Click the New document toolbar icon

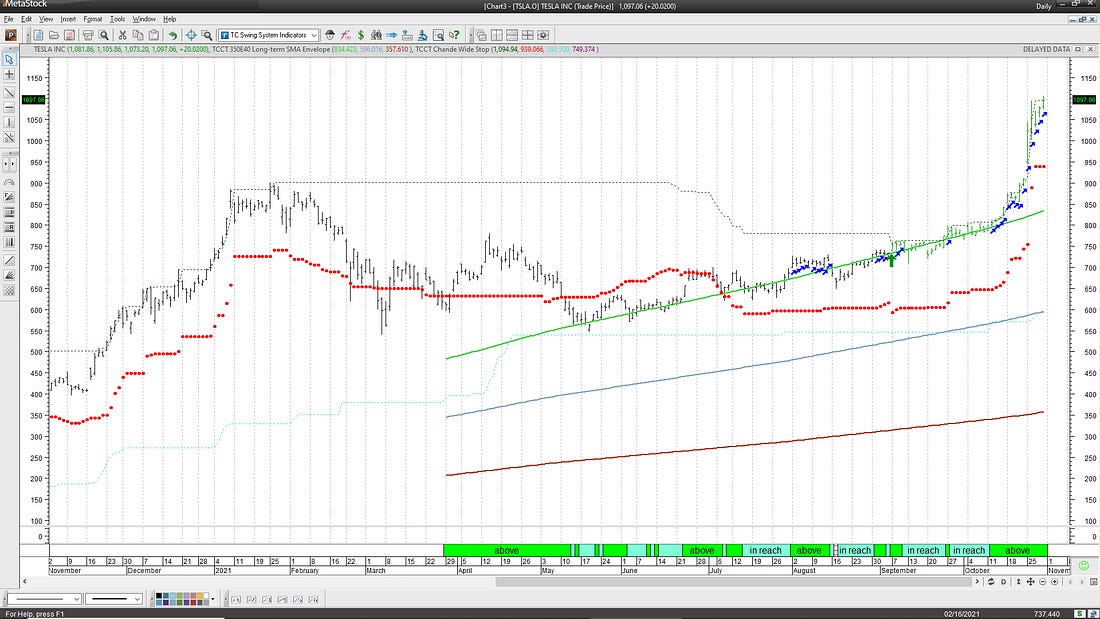click(38, 35)
